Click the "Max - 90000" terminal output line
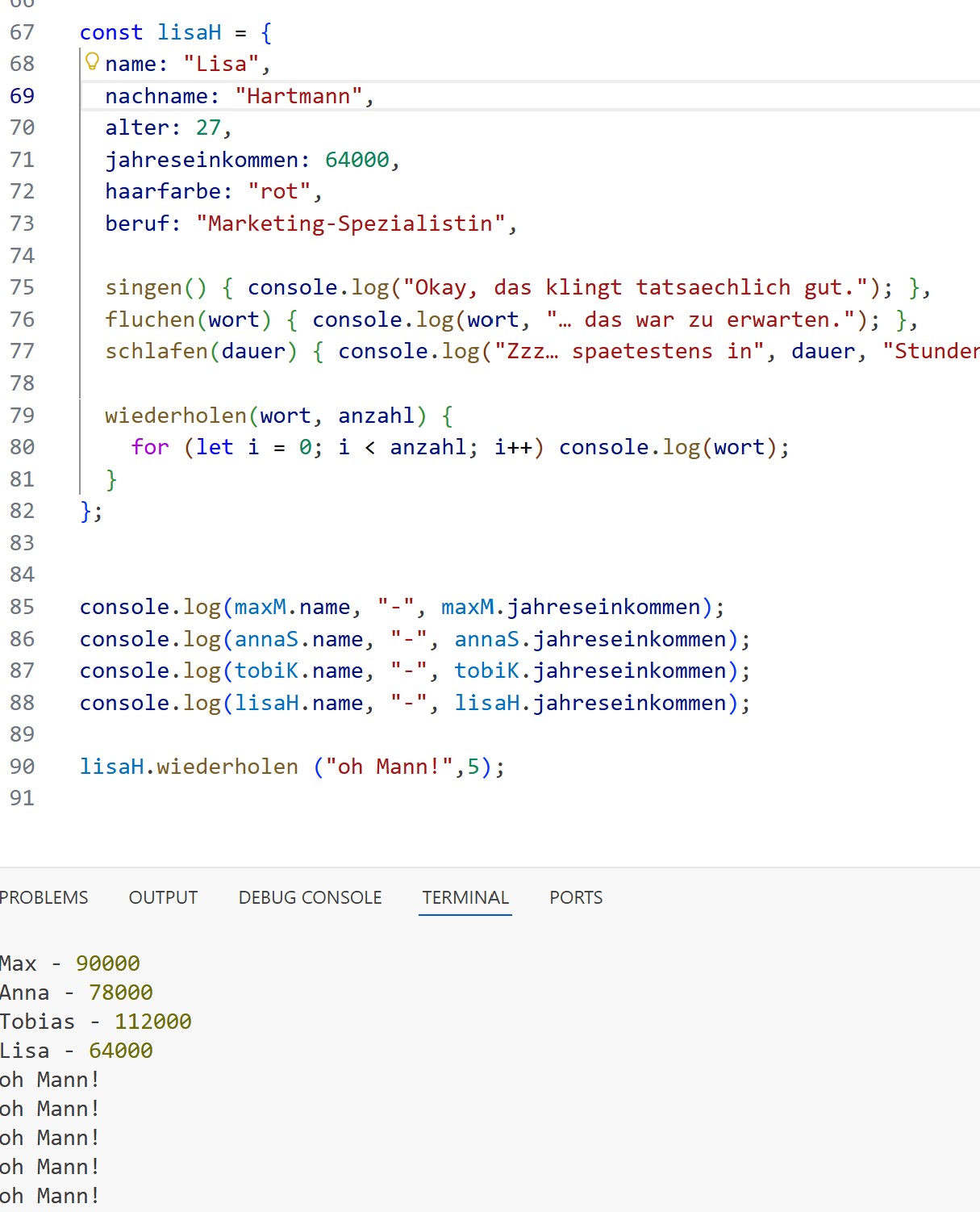Viewport: 980px width, 1212px height. [x=69, y=963]
